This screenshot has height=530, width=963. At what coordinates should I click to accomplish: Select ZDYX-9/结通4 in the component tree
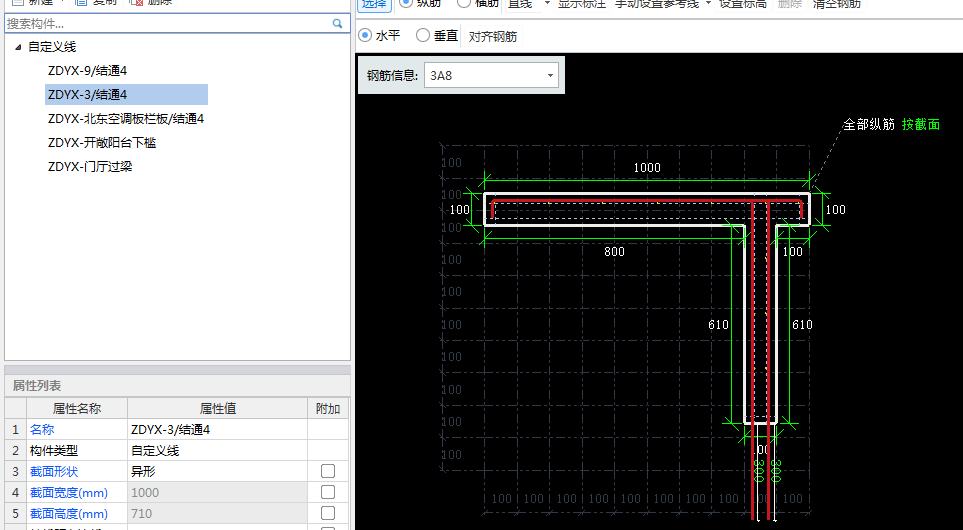[87, 71]
